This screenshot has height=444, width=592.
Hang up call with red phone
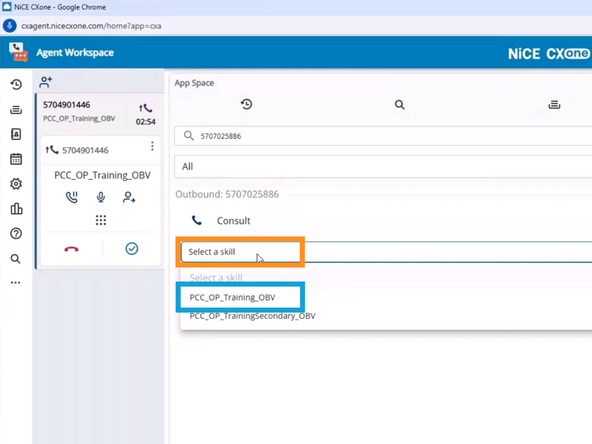click(71, 249)
